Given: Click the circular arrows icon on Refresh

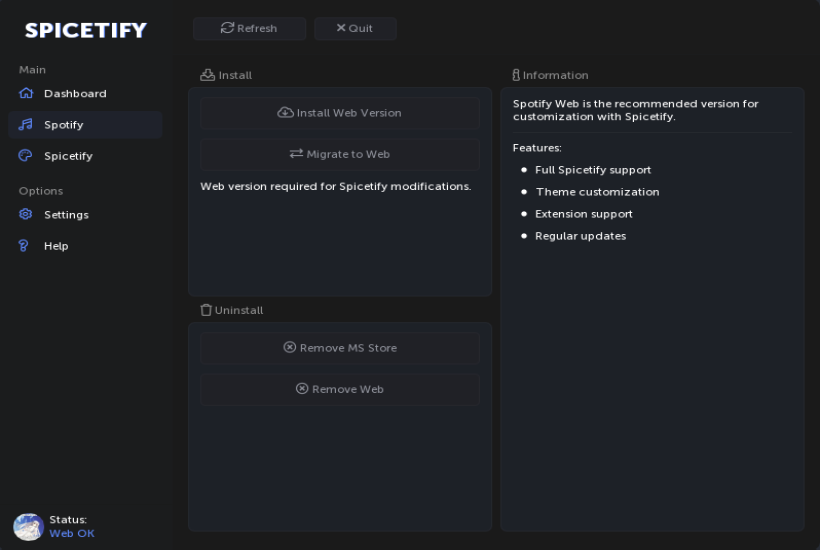Looking at the screenshot, I should (x=227, y=28).
